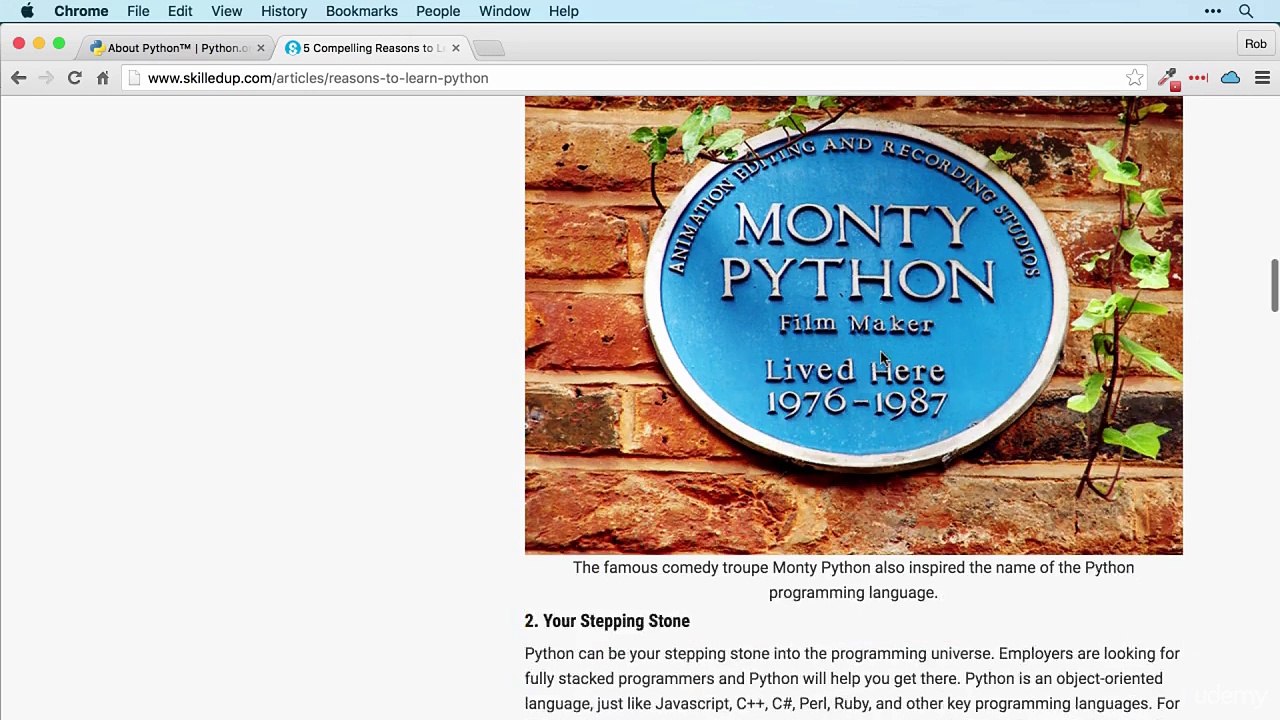Open the Window menu
The image size is (1280, 720).
504,11
